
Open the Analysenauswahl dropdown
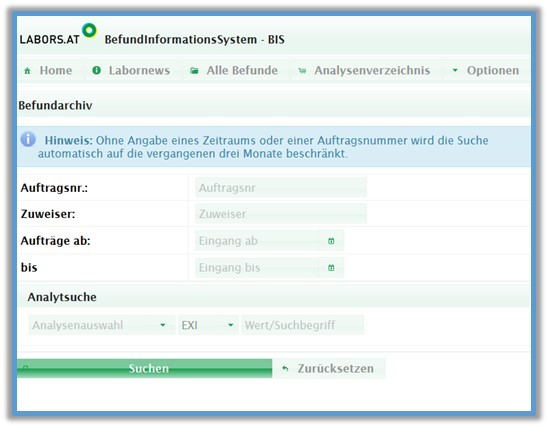click(x=102, y=325)
